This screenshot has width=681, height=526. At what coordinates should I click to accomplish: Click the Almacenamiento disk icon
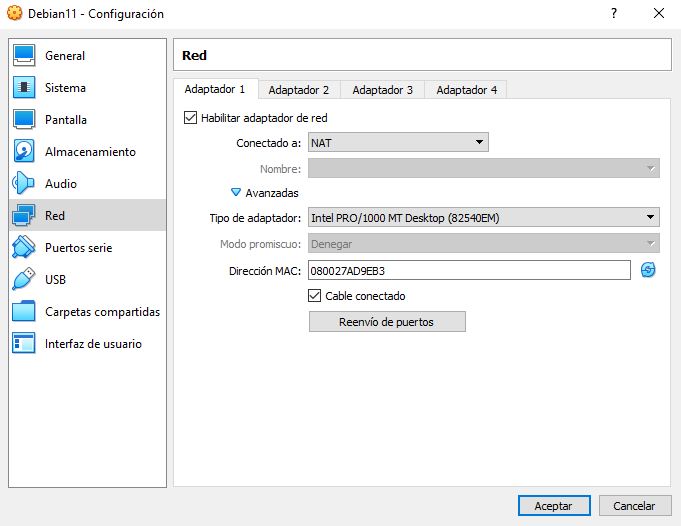coord(24,151)
